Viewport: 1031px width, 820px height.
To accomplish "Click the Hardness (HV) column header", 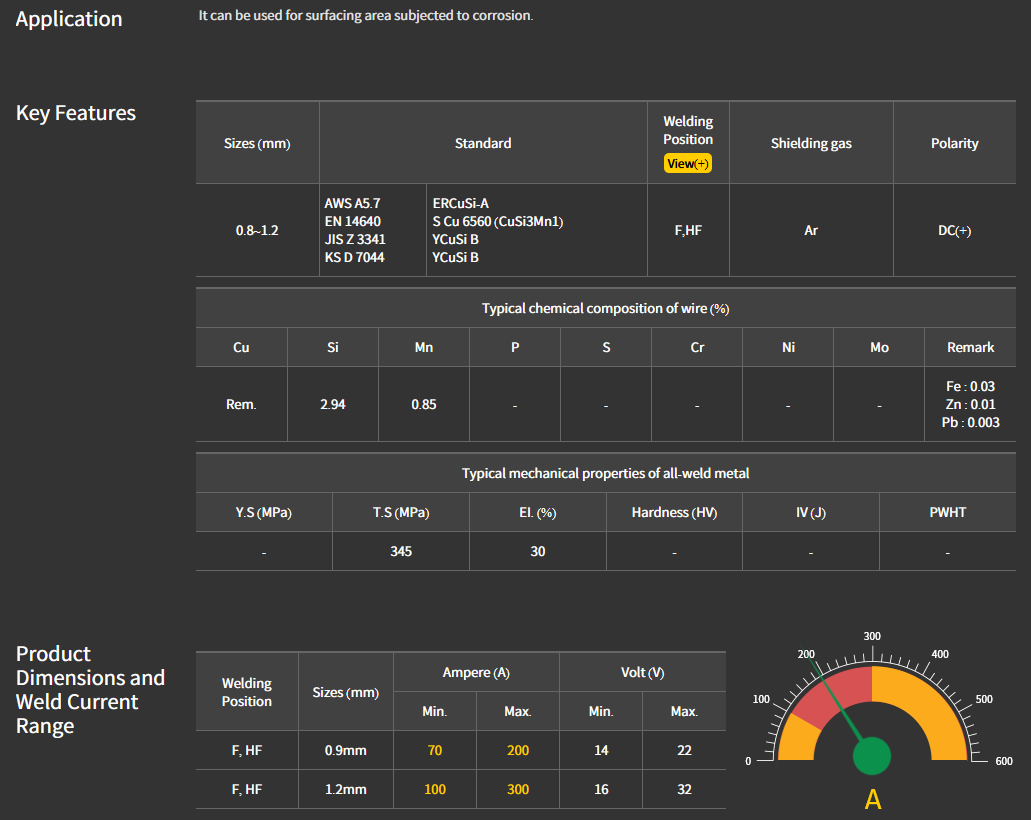I will click(x=674, y=512).
